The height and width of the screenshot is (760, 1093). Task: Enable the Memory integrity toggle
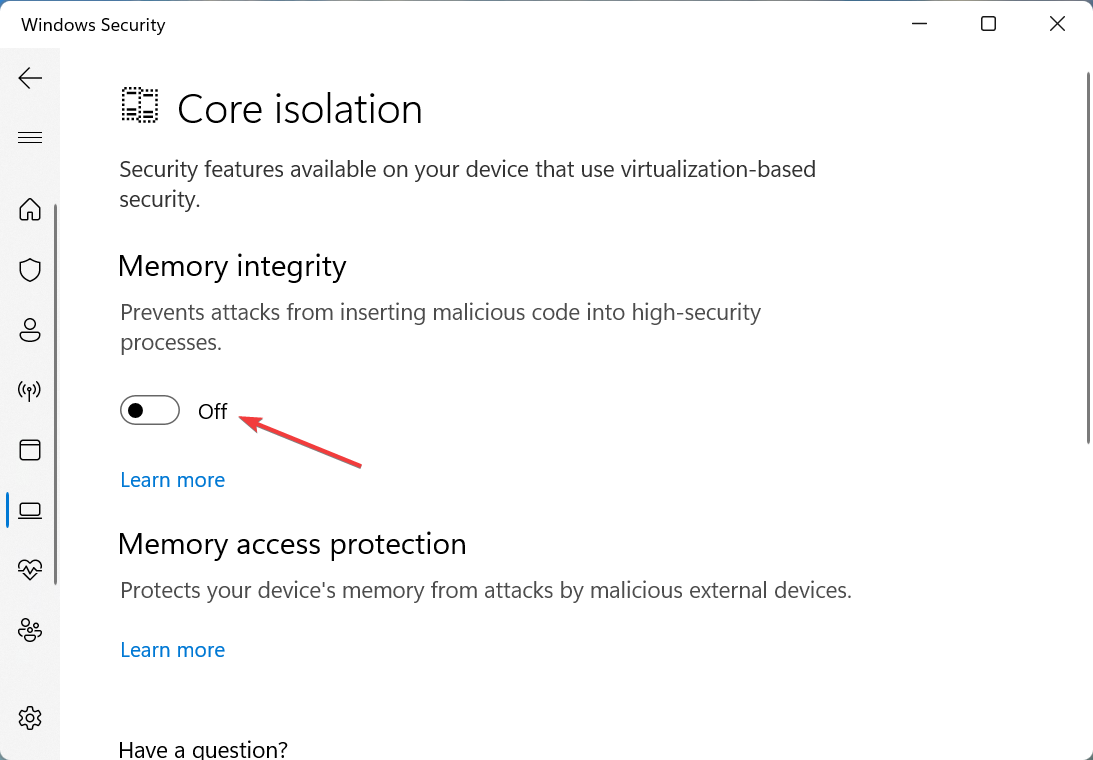point(149,410)
